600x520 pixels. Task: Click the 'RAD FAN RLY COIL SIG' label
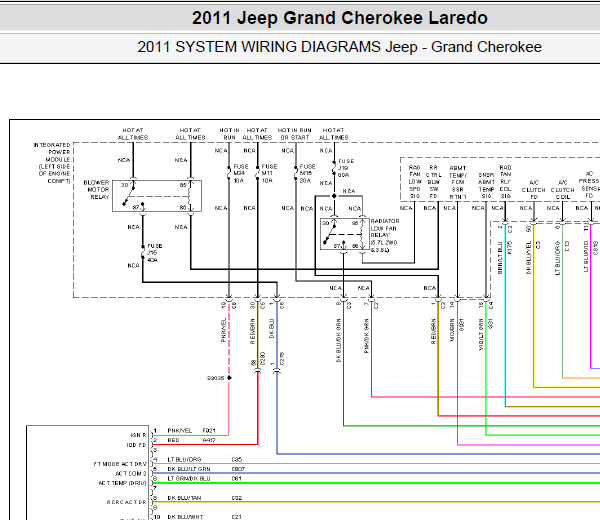pos(505,182)
